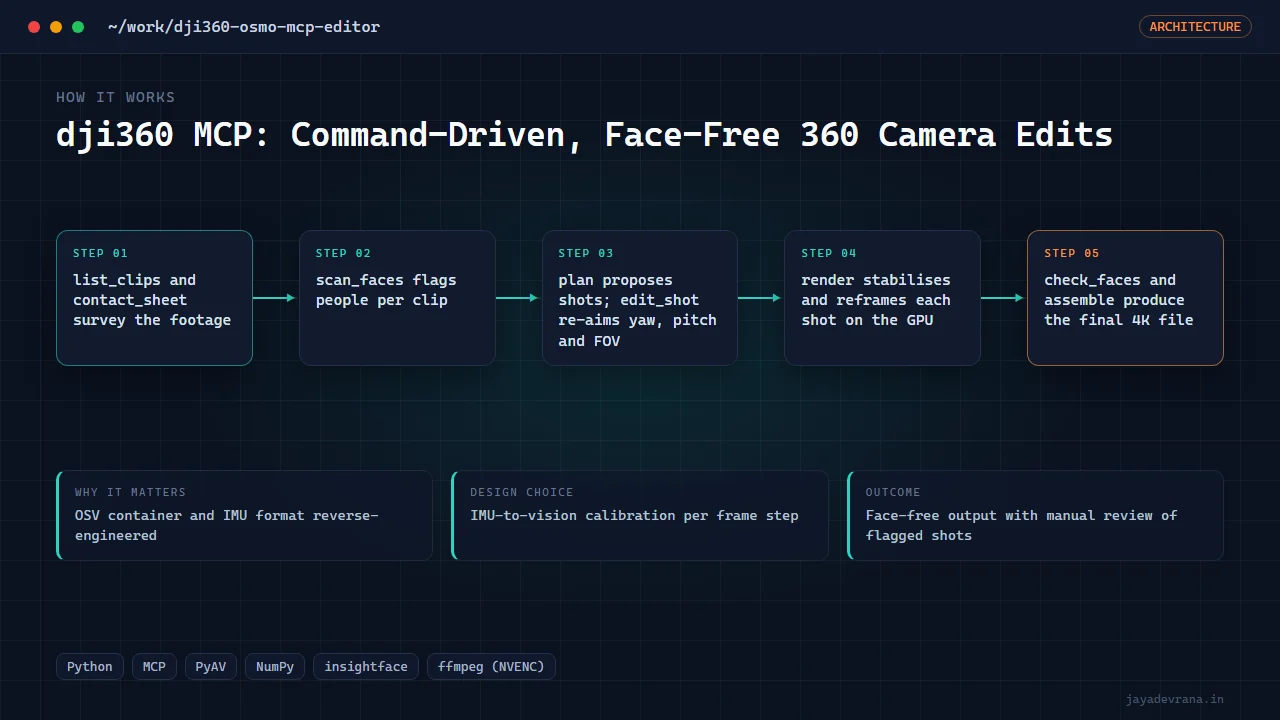The image size is (1280, 720).
Task: Select the Step 04 render card
Action: pos(882,298)
